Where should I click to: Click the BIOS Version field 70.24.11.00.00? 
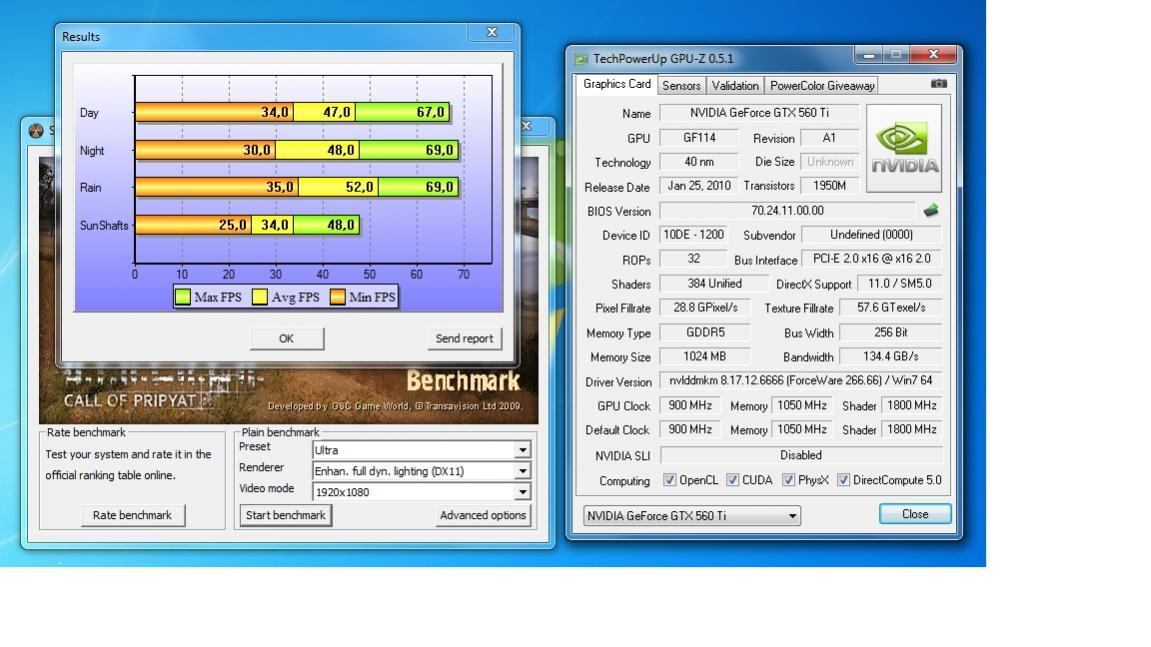pyautogui.click(x=787, y=211)
